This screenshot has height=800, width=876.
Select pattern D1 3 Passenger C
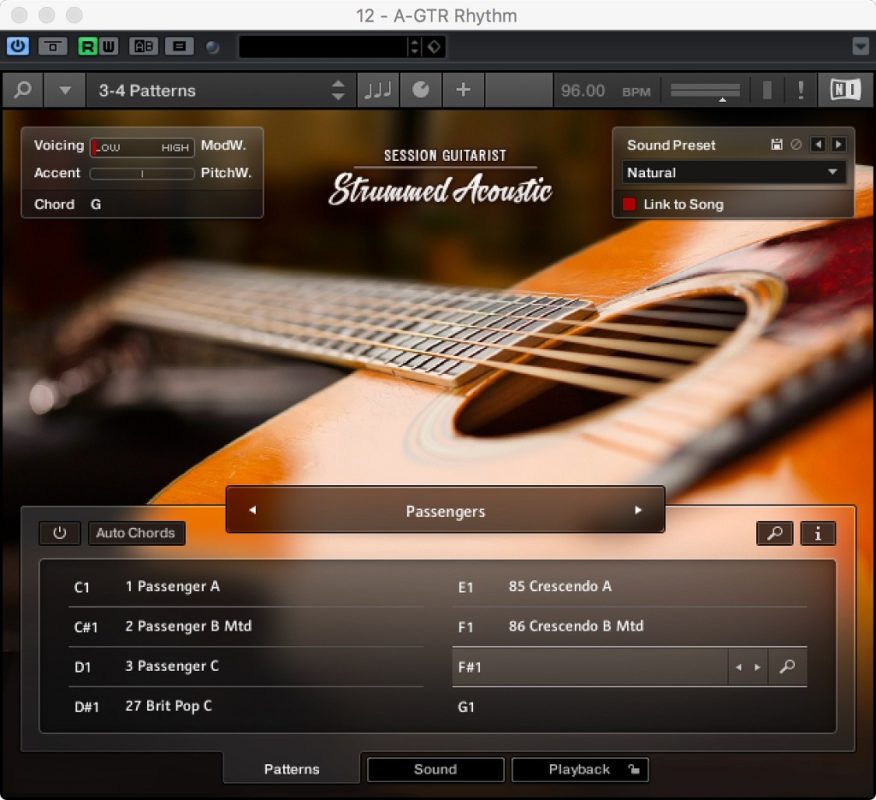coord(246,666)
